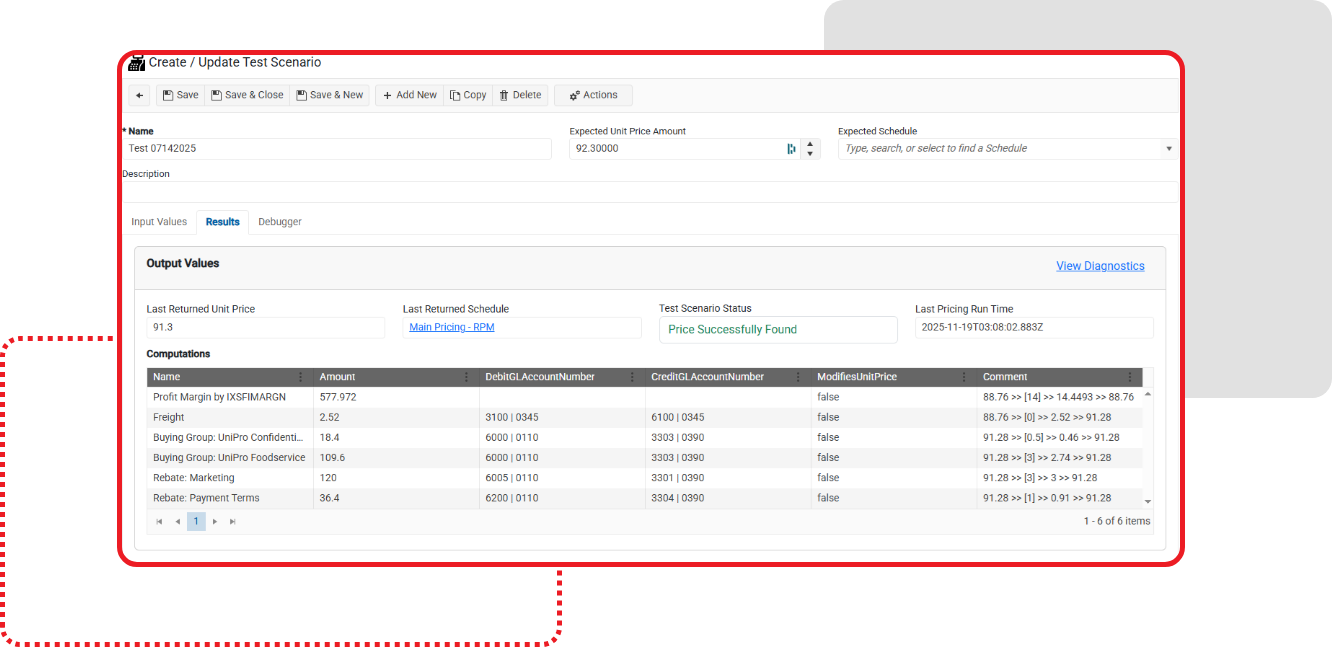
Task: Open the ModifiesUnitPrice column options menu
Action: tap(964, 378)
